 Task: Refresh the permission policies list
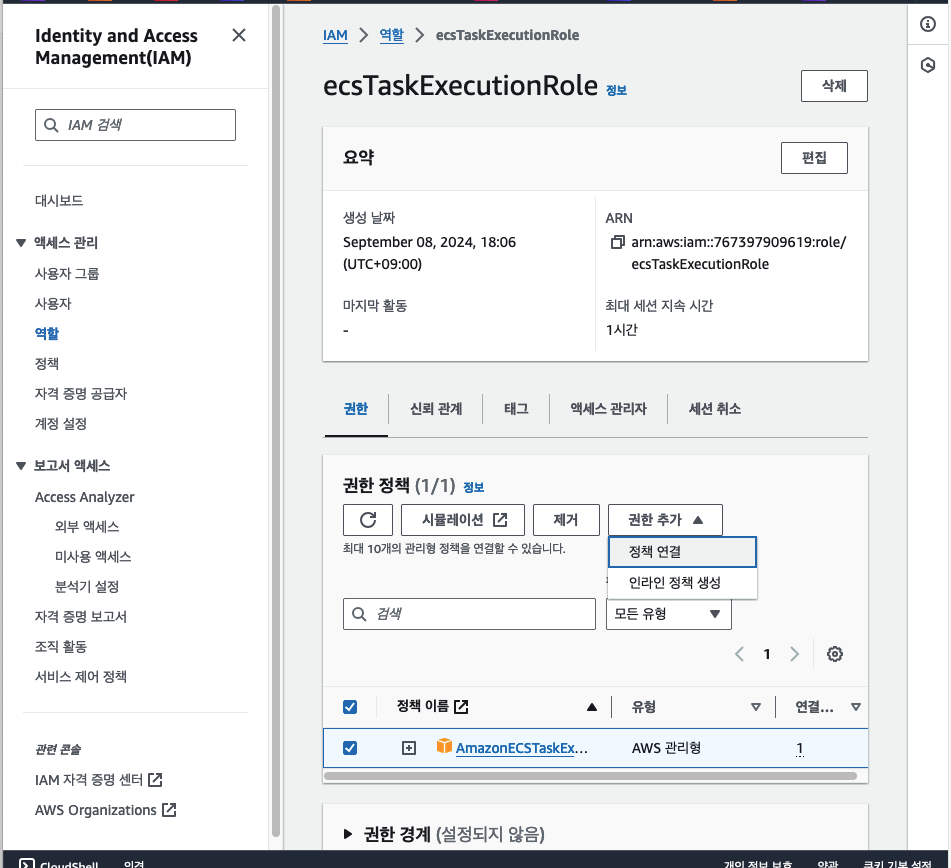click(368, 520)
